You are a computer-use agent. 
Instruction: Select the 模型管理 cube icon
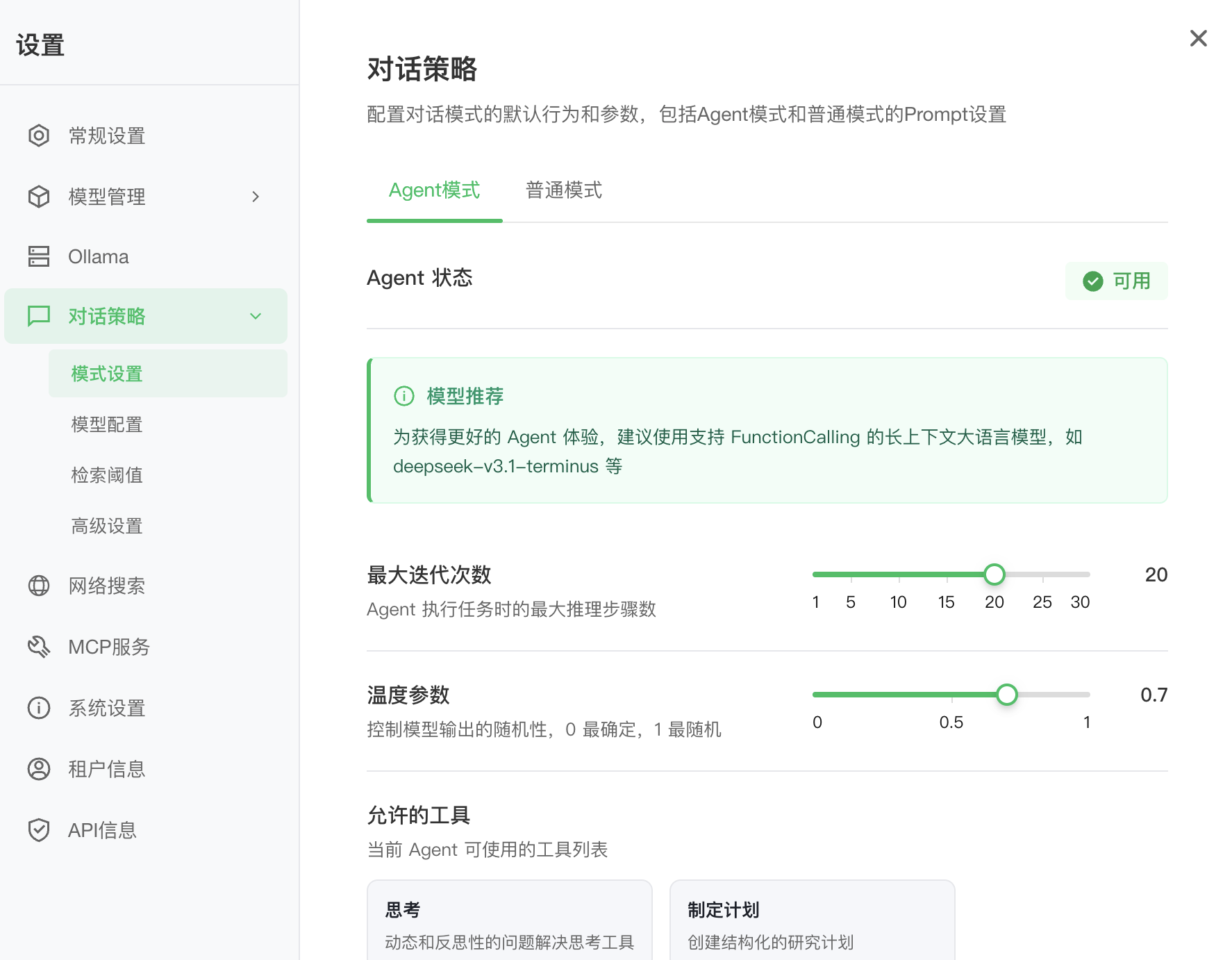click(x=39, y=196)
